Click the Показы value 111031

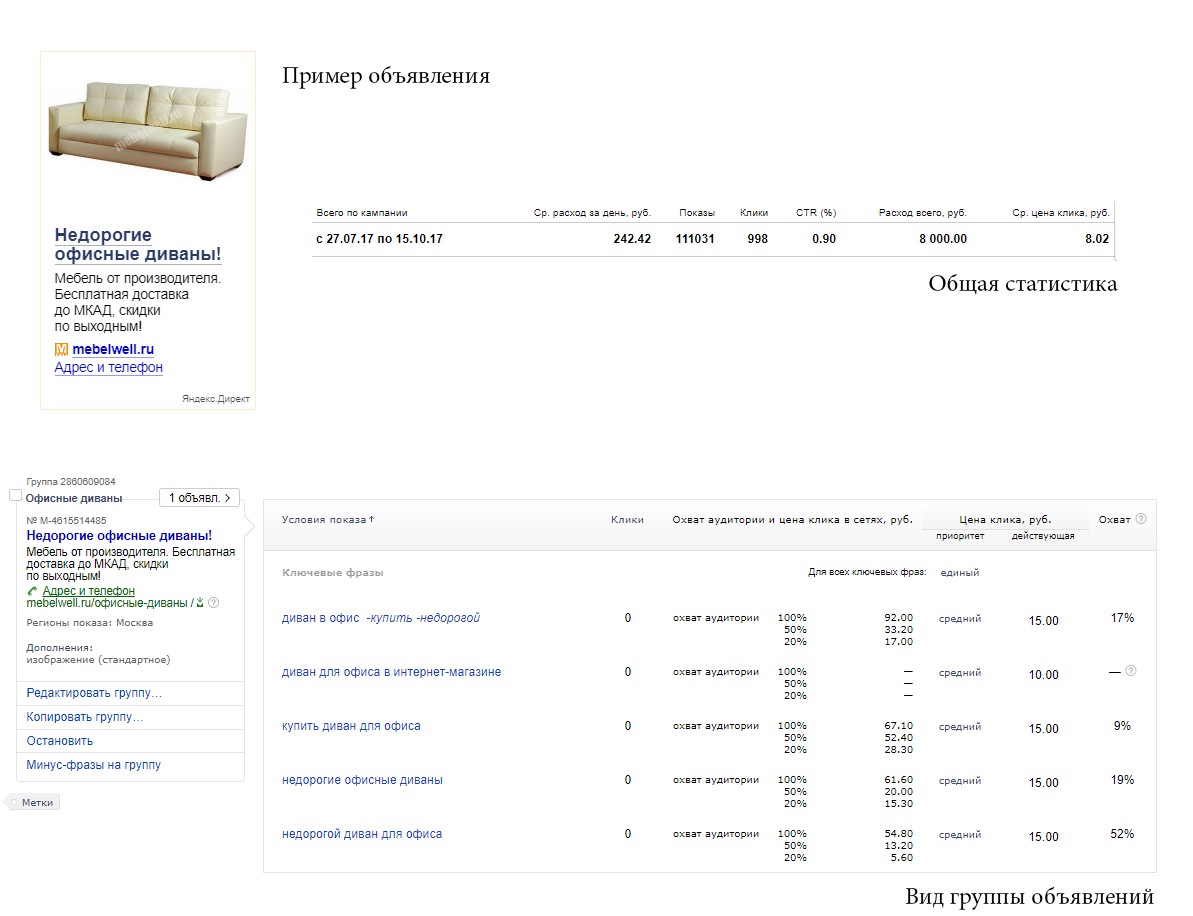pos(695,239)
